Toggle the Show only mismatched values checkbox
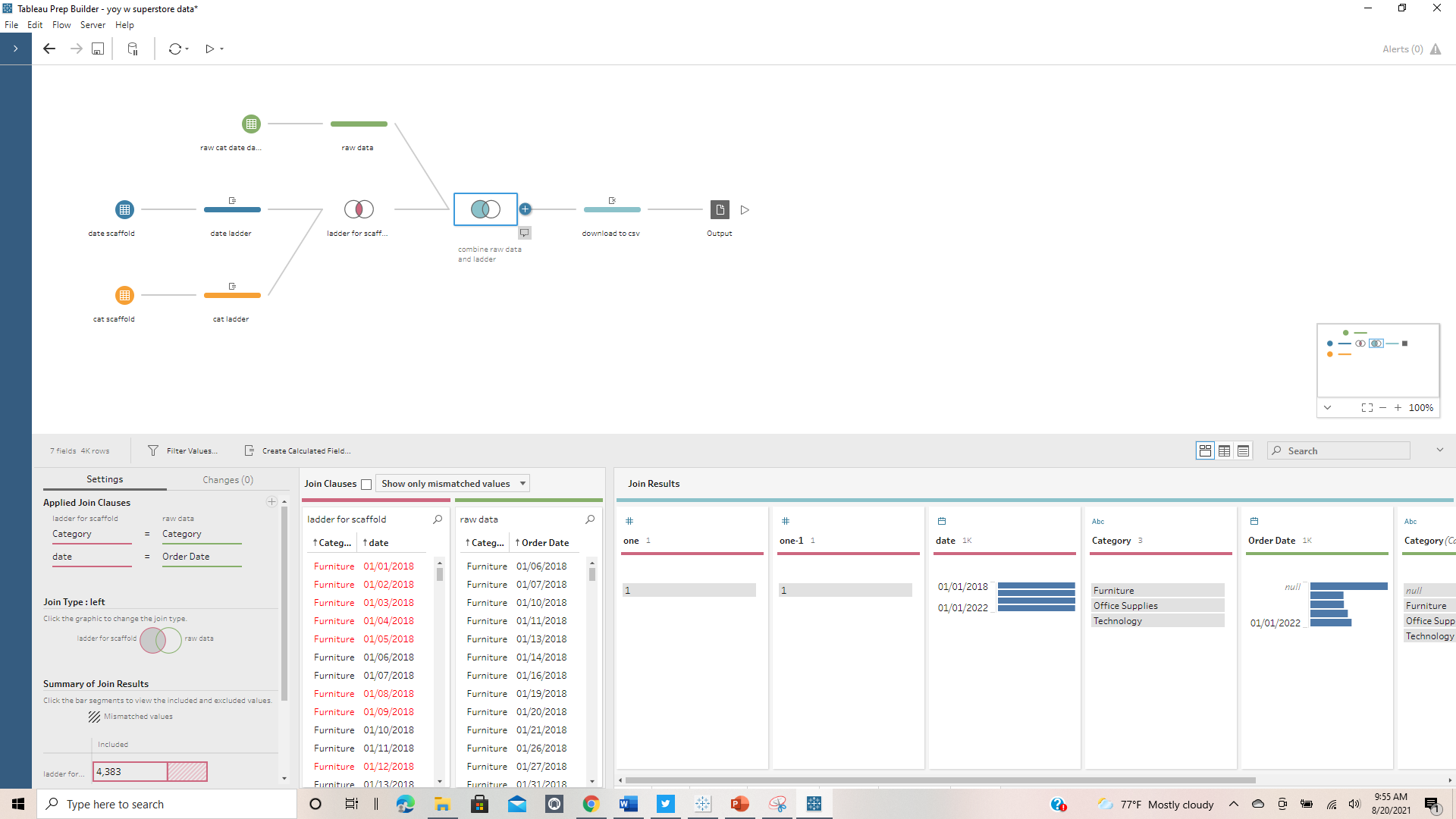The height and width of the screenshot is (819, 1456). [366, 484]
